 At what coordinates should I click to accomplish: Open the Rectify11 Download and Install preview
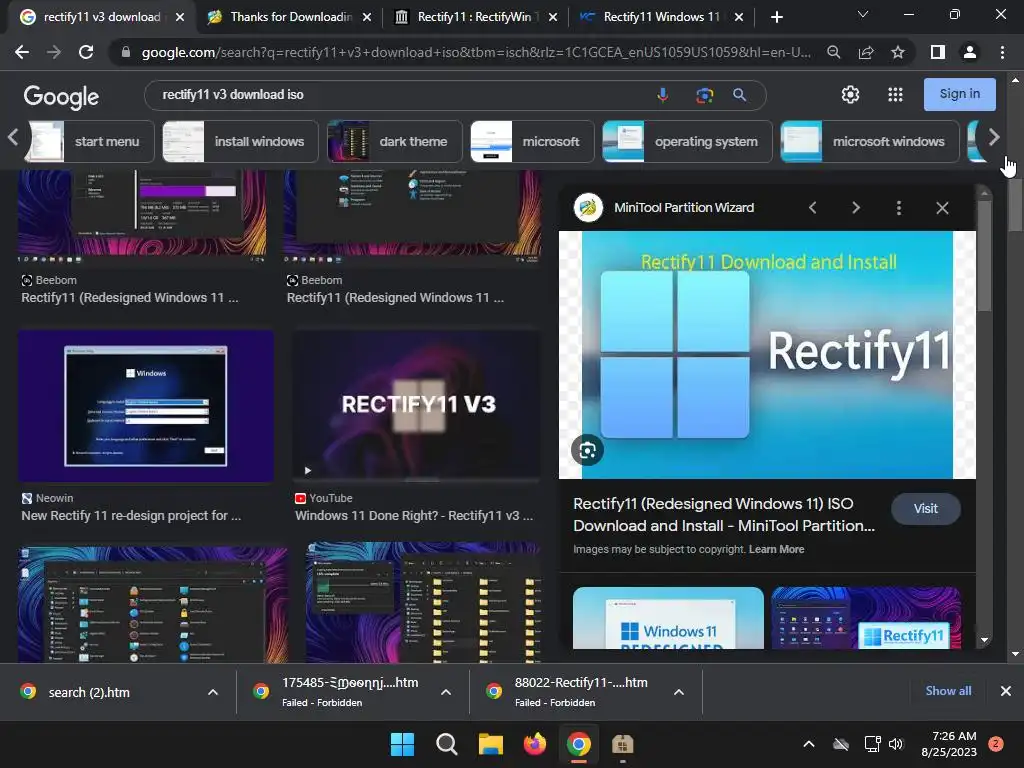click(x=767, y=355)
